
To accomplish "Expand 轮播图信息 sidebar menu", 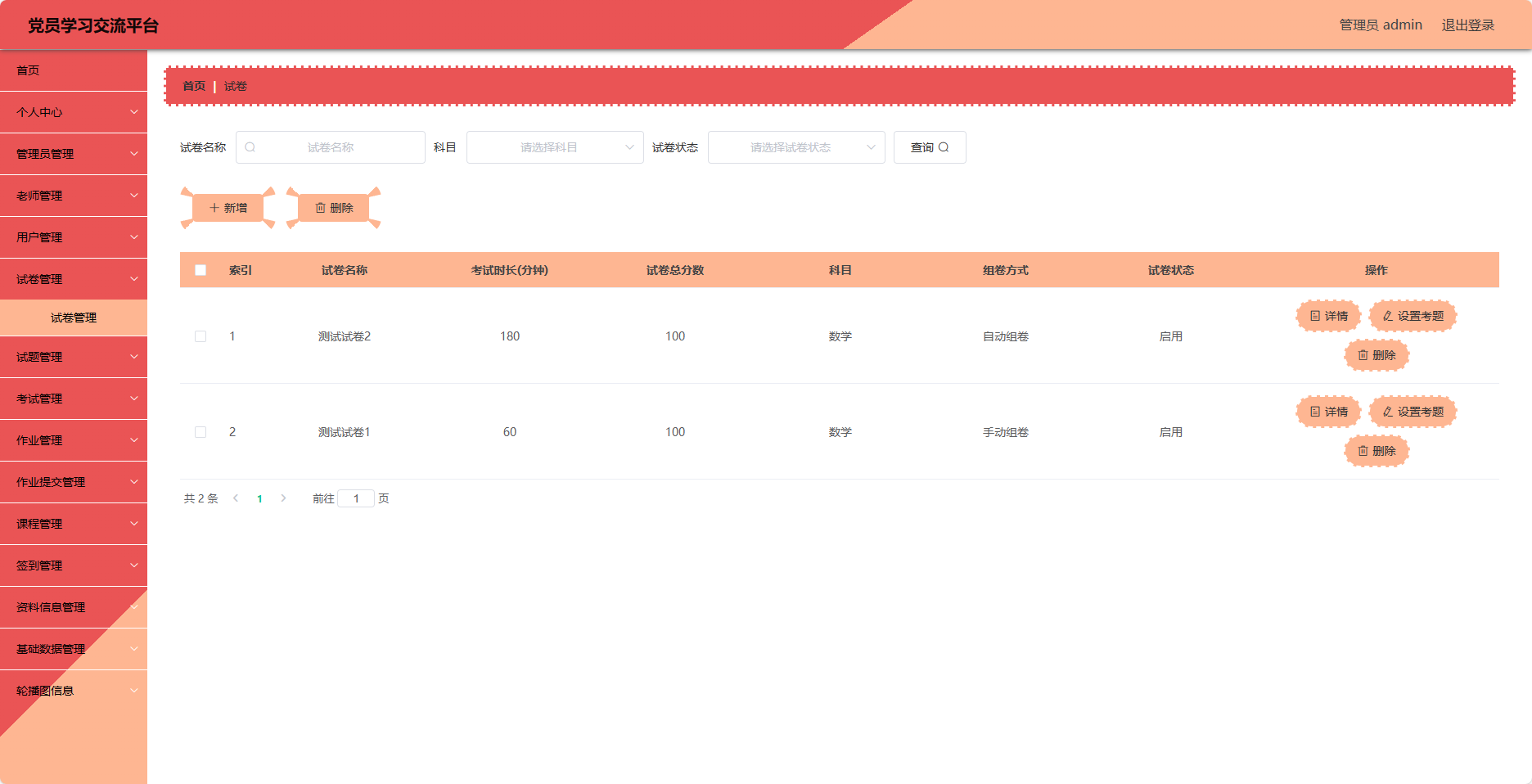I will pos(74,691).
